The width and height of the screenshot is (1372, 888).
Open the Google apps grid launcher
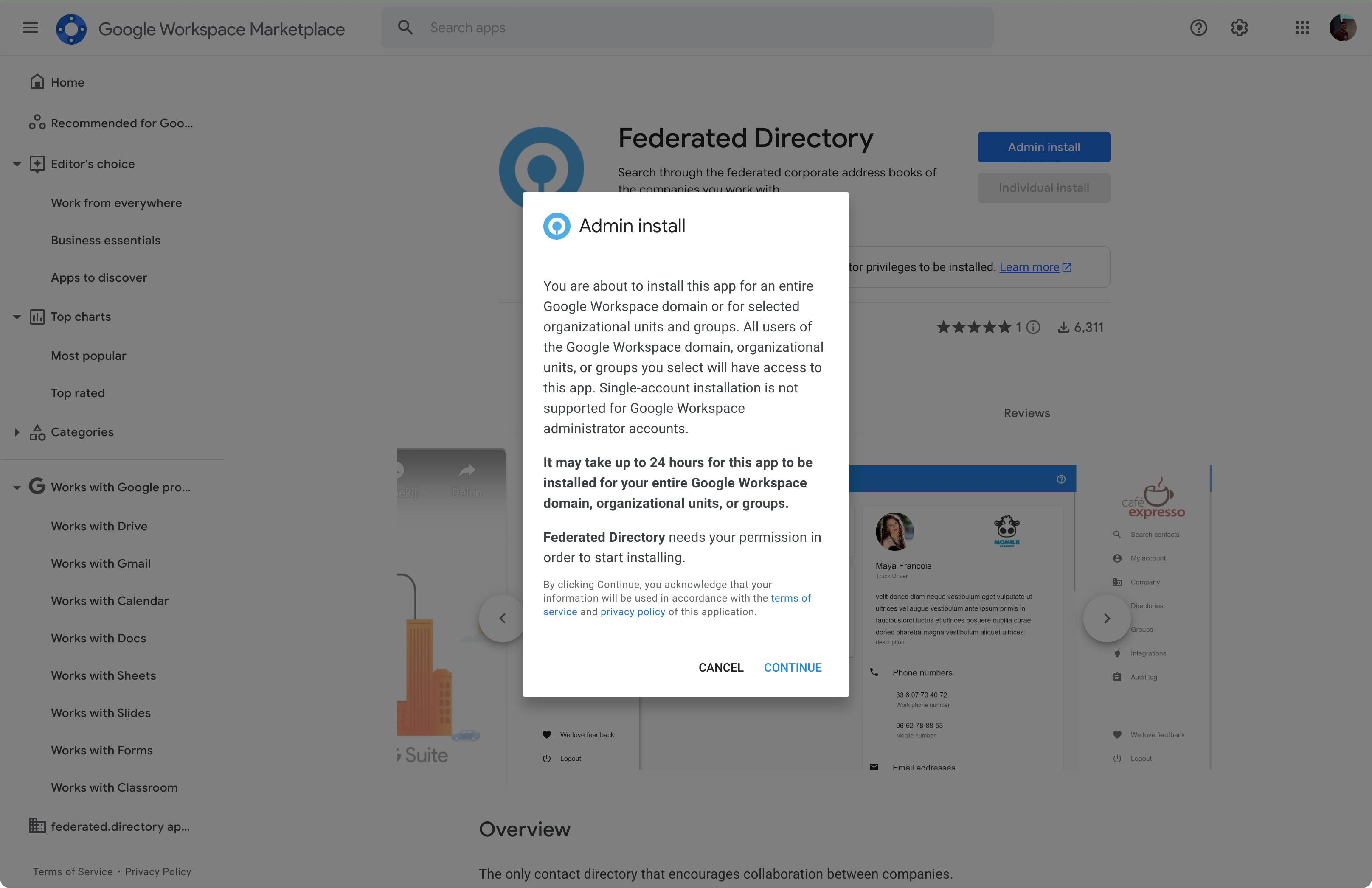tap(1302, 27)
